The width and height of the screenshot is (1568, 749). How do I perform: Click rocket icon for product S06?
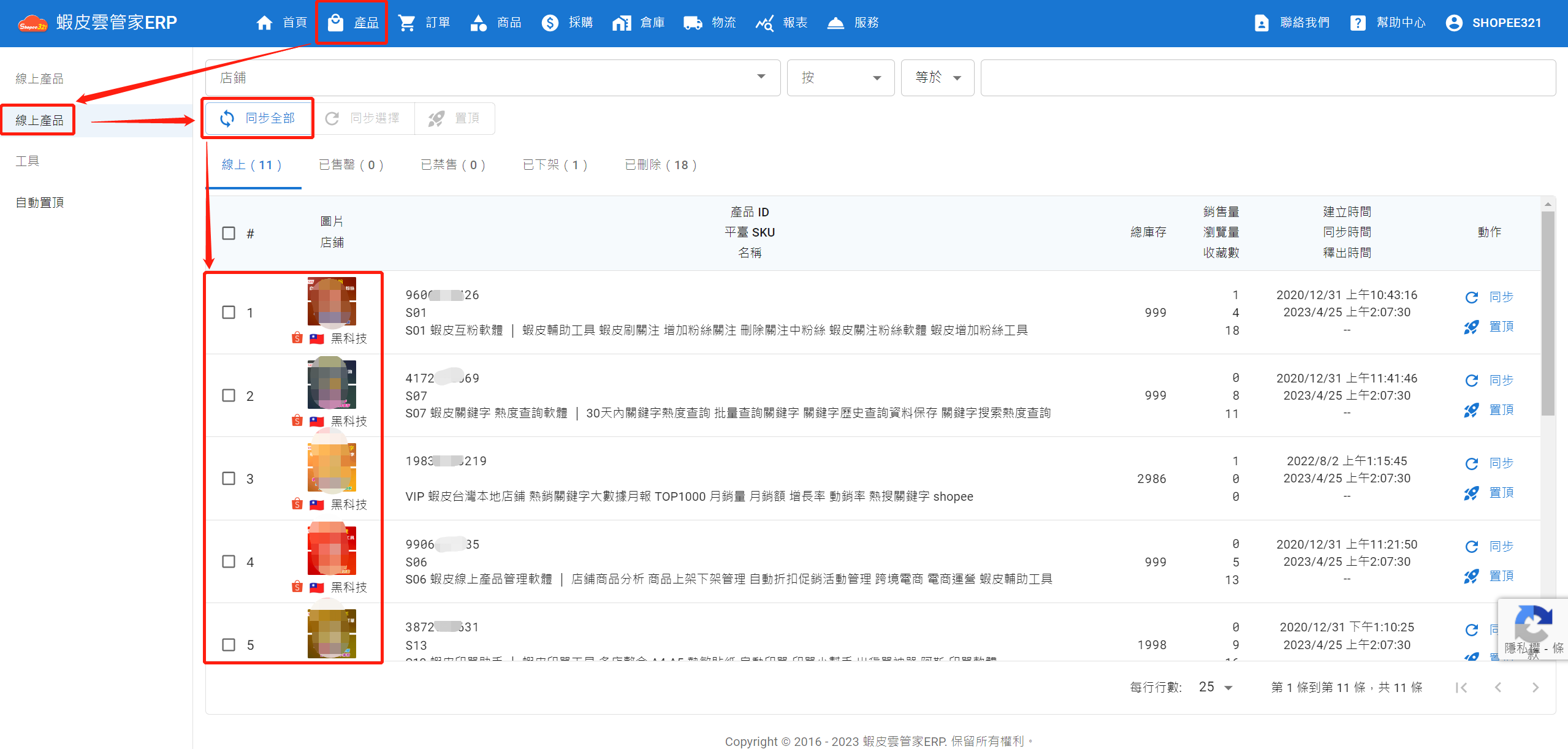[1471, 576]
